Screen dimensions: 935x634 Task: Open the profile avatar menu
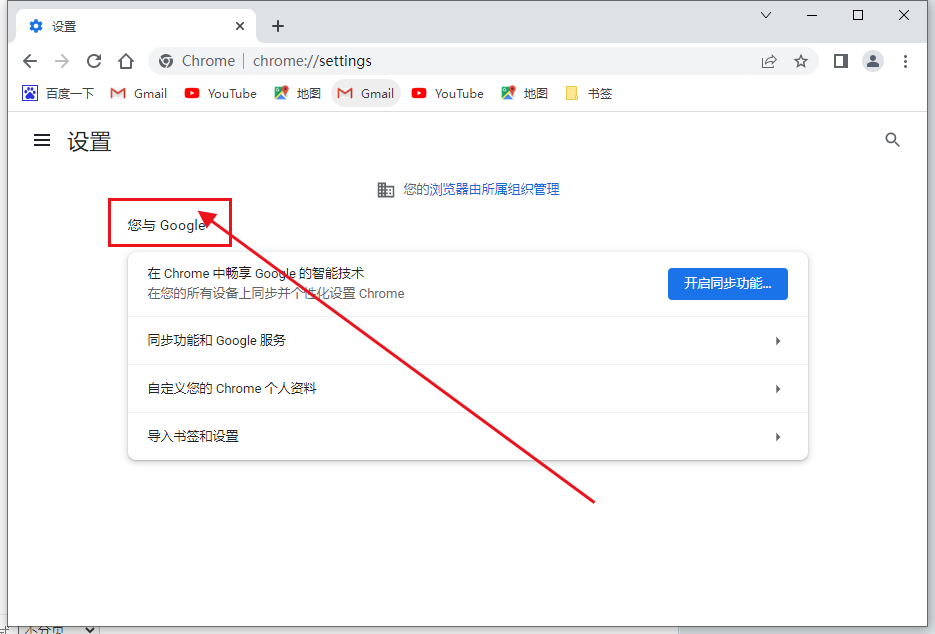(x=873, y=61)
